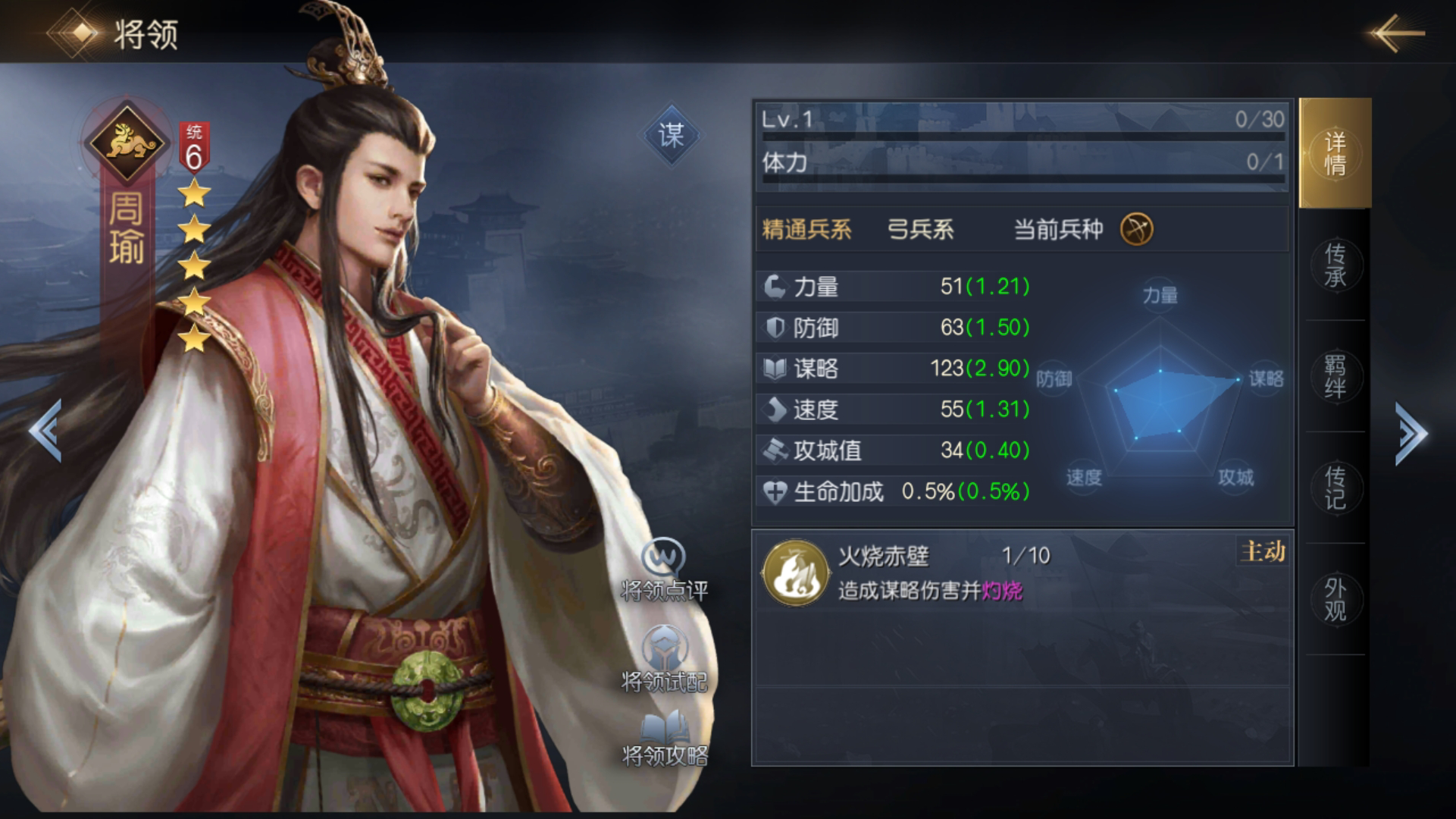
Task: Open the 传记 tab
Action: click(x=1335, y=488)
